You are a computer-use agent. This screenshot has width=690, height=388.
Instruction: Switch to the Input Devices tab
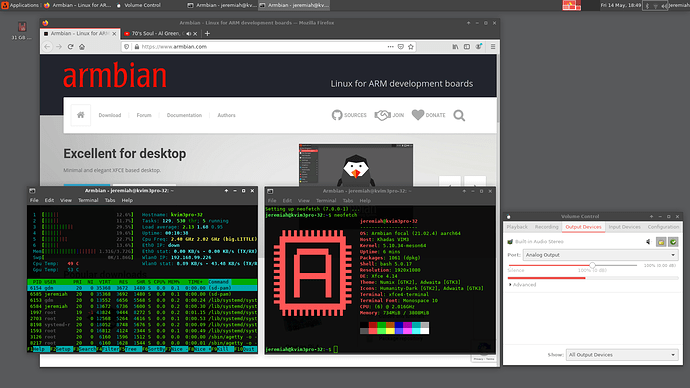(624, 227)
